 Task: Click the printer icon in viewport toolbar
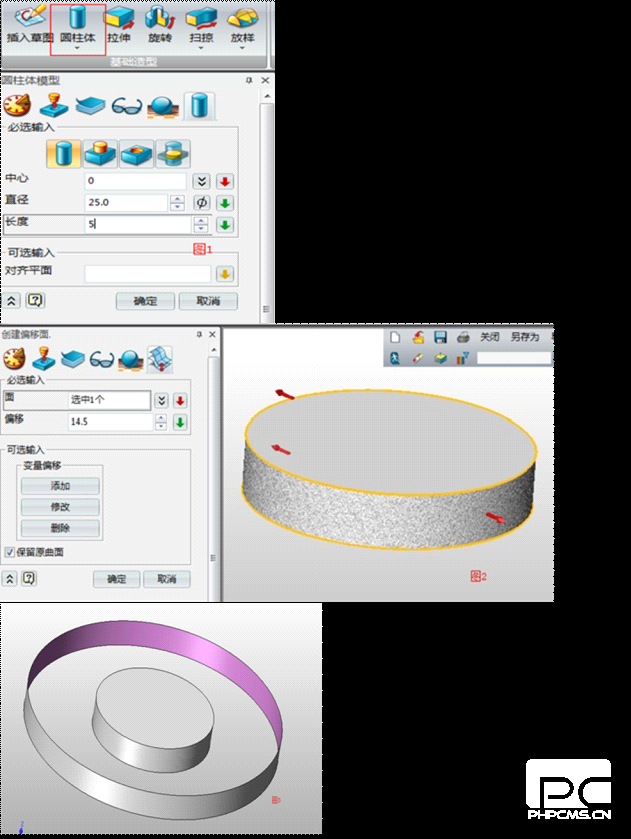coord(463,338)
